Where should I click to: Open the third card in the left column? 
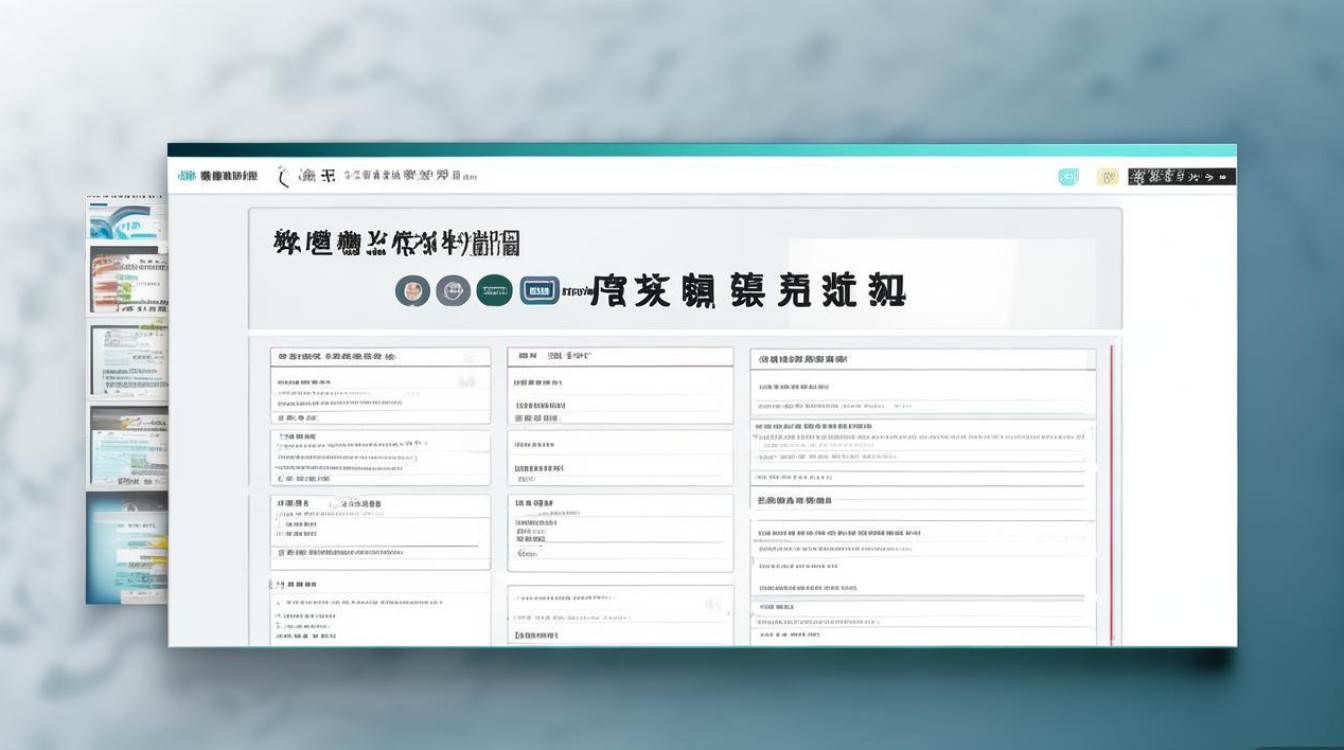[380, 532]
